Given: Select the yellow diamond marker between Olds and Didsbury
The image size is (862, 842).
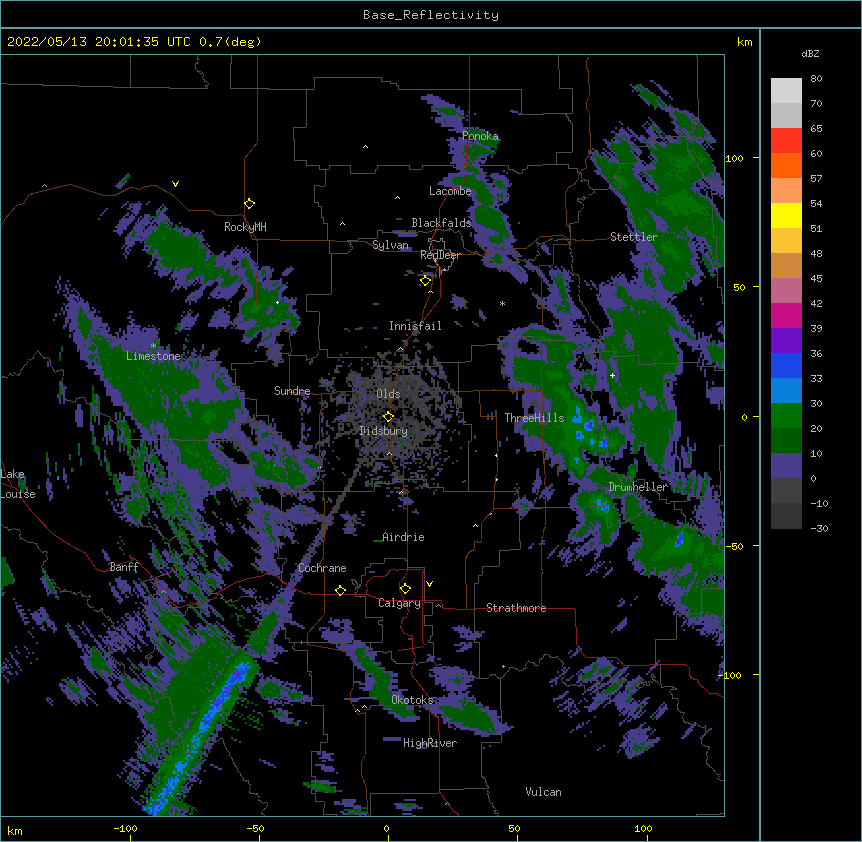Looking at the screenshot, I should pyautogui.click(x=389, y=416).
